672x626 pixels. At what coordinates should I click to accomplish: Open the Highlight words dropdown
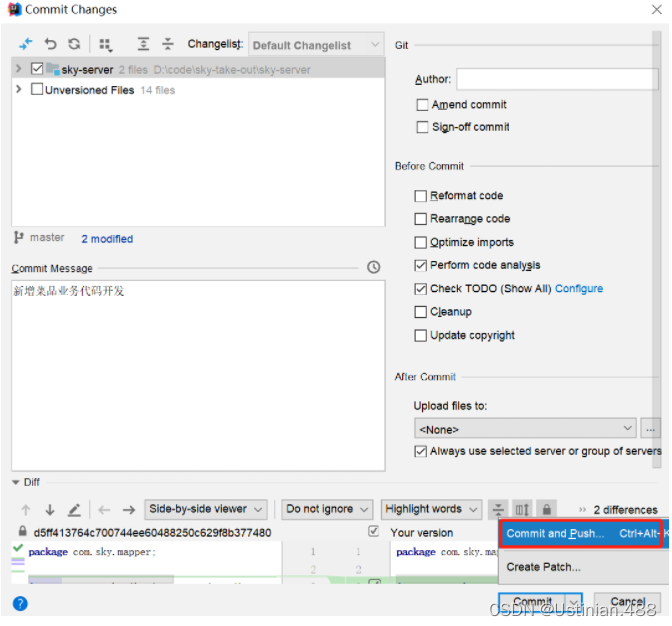click(x=431, y=509)
